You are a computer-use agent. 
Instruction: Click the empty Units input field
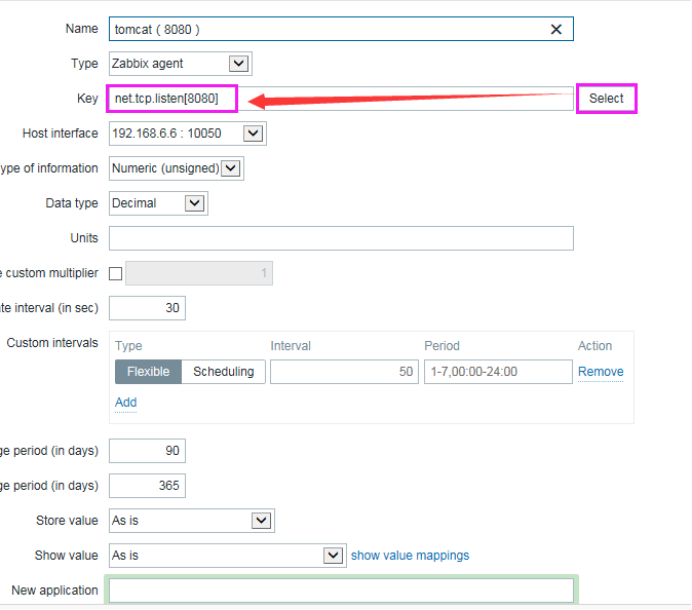coord(341,238)
